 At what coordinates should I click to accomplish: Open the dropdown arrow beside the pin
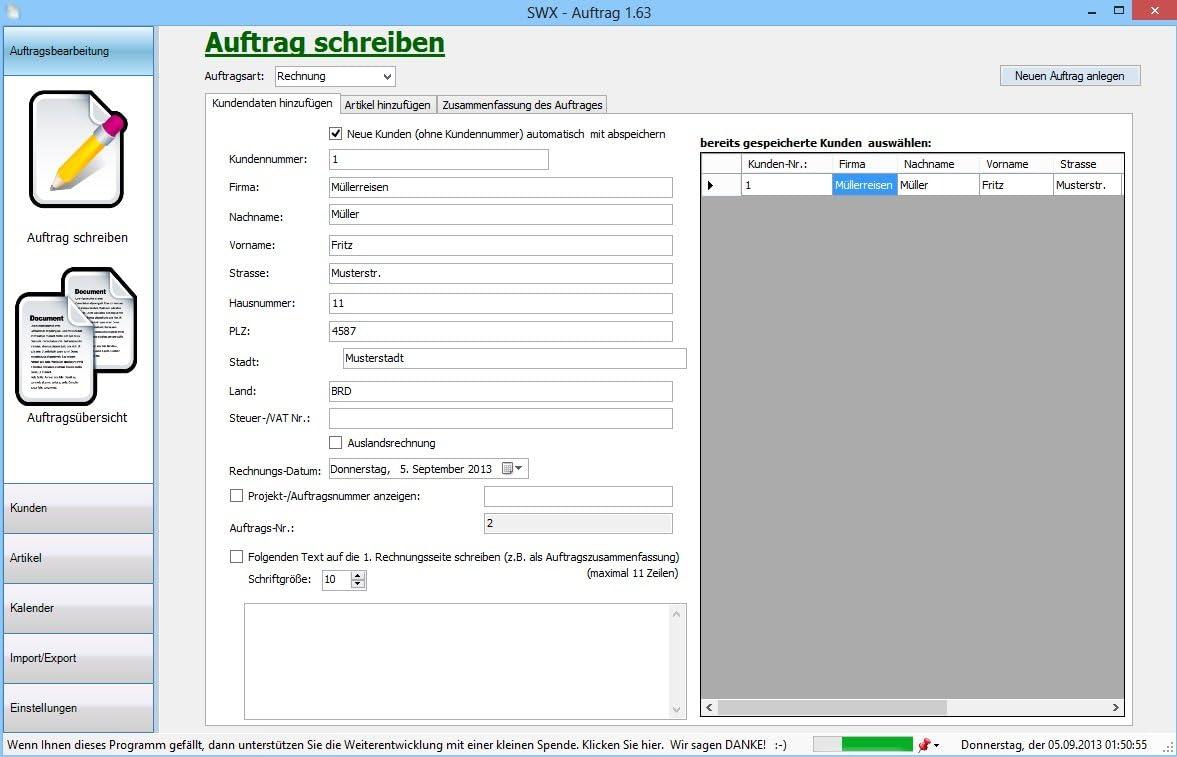tap(937, 746)
